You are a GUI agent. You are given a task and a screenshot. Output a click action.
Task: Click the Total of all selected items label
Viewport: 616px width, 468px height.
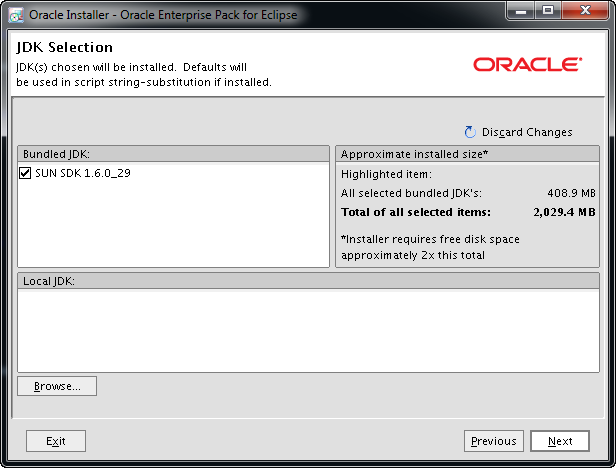pyautogui.click(x=416, y=212)
